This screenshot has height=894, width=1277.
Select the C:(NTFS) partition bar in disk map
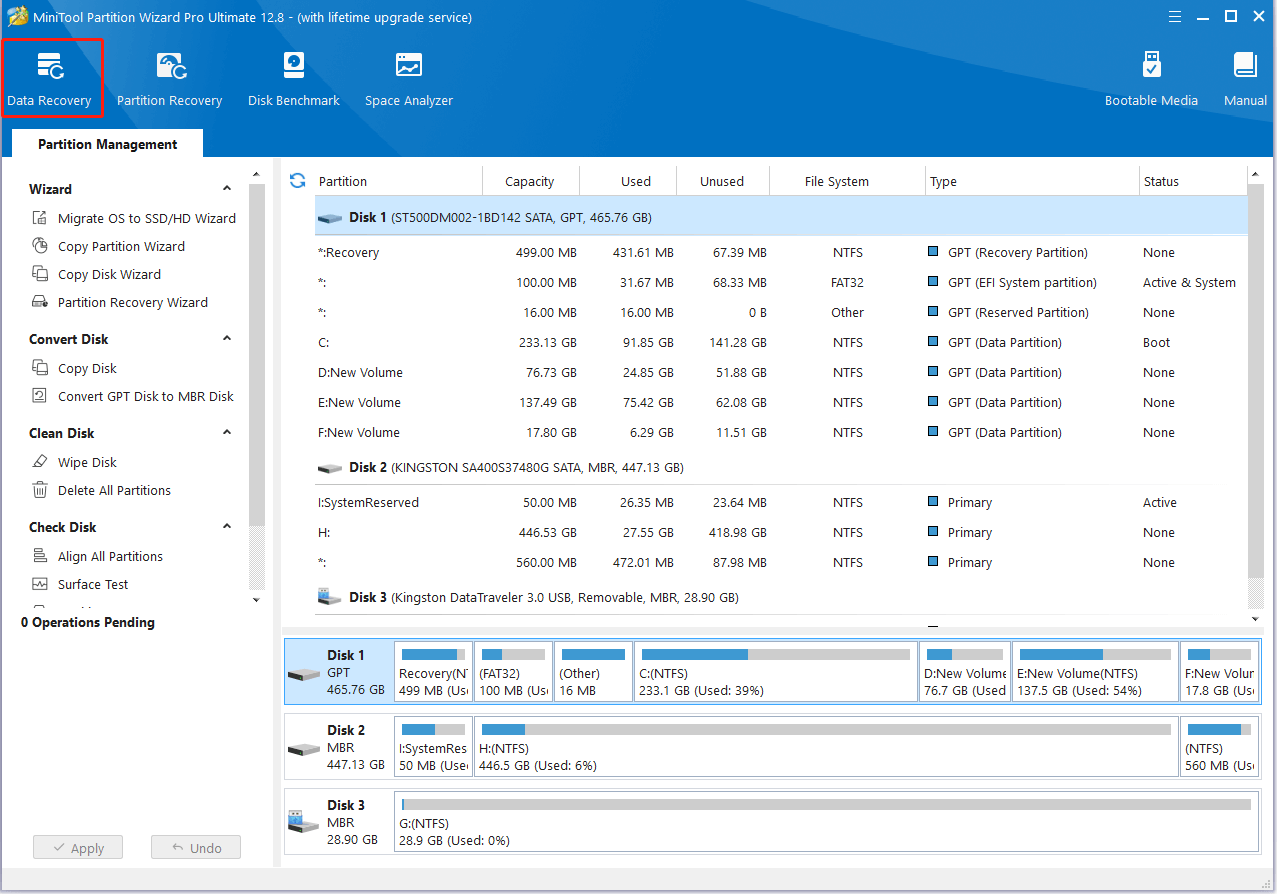(775, 673)
